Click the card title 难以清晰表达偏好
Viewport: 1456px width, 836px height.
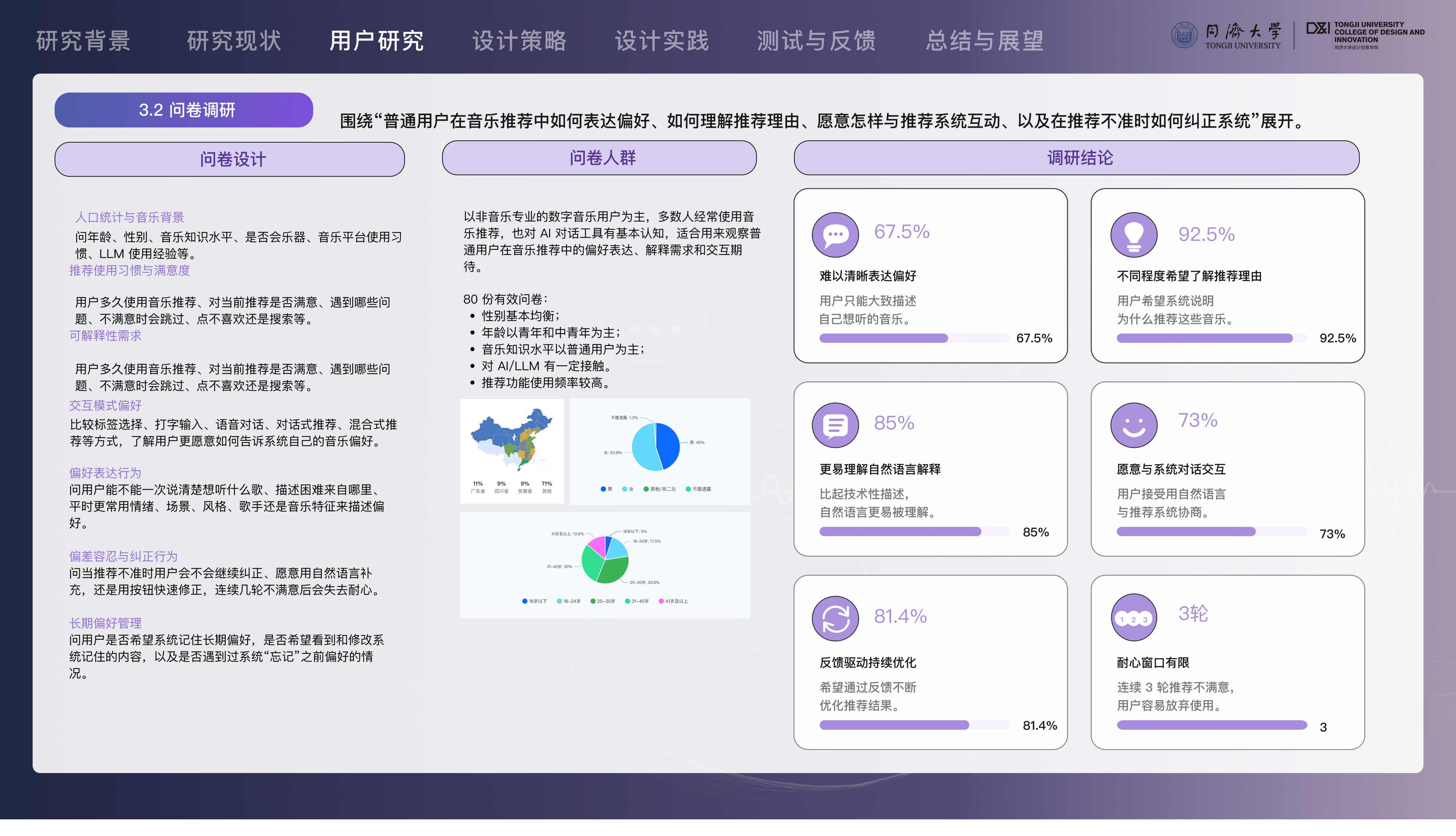(868, 276)
